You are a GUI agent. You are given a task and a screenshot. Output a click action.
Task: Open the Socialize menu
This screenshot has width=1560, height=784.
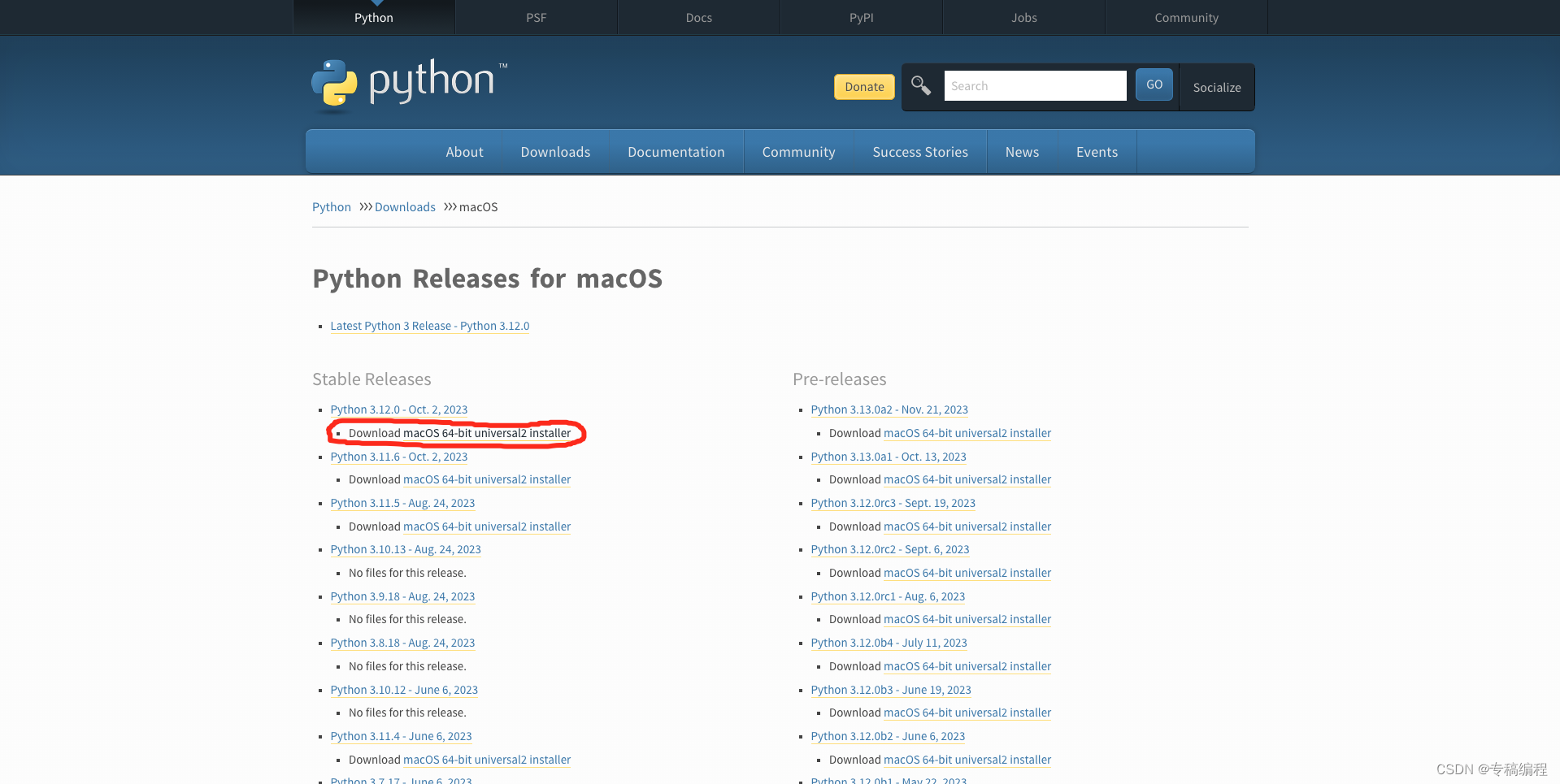pyautogui.click(x=1217, y=87)
